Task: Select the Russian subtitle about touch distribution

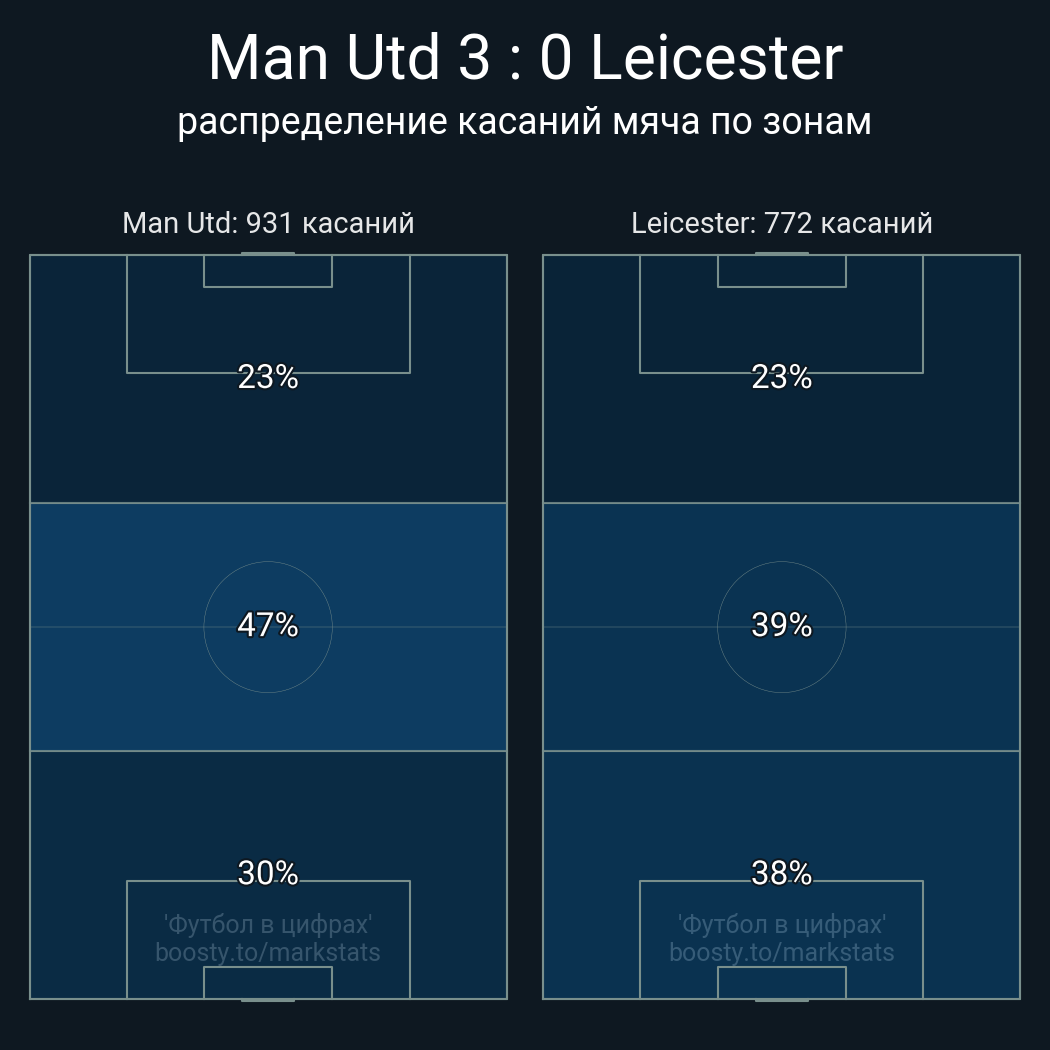Action: point(524,122)
